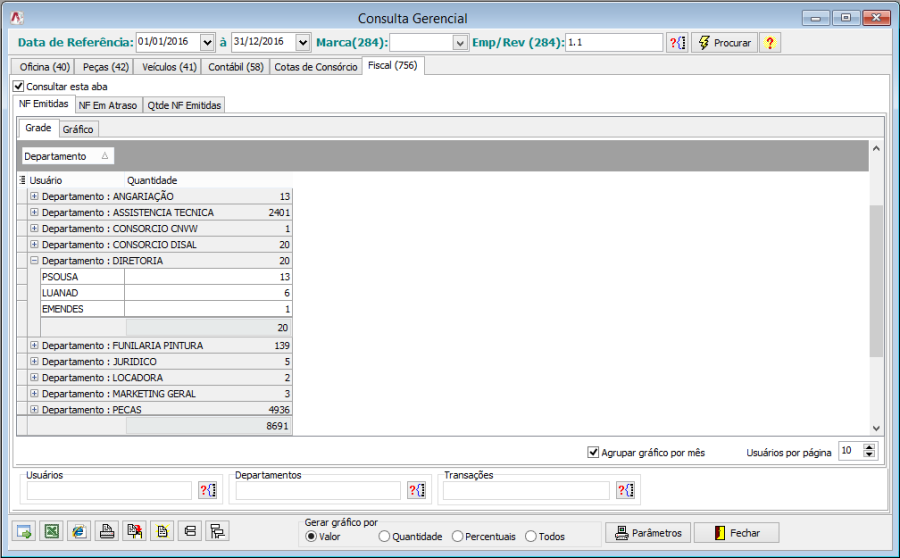900x558 pixels.
Task: Click the document icon with yellow sparkle
Action: point(162,532)
